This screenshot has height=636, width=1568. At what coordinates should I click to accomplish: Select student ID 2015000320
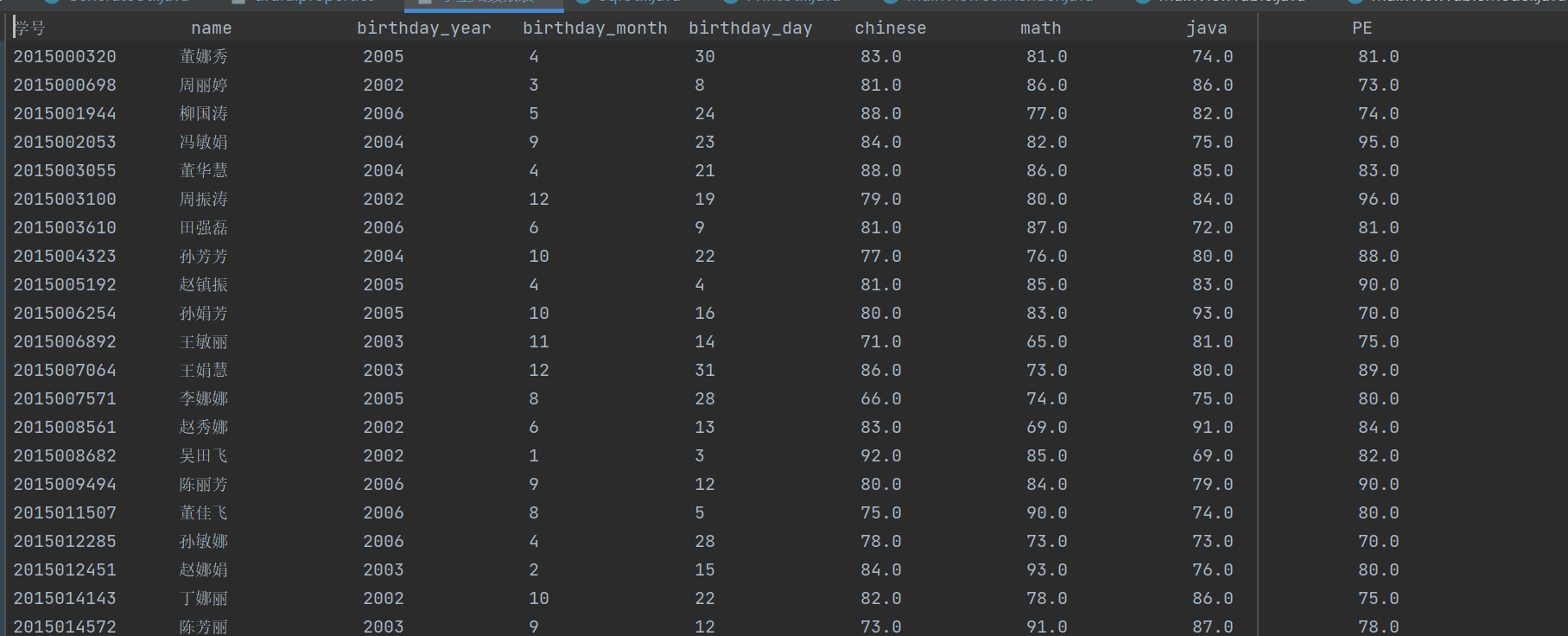pos(65,57)
